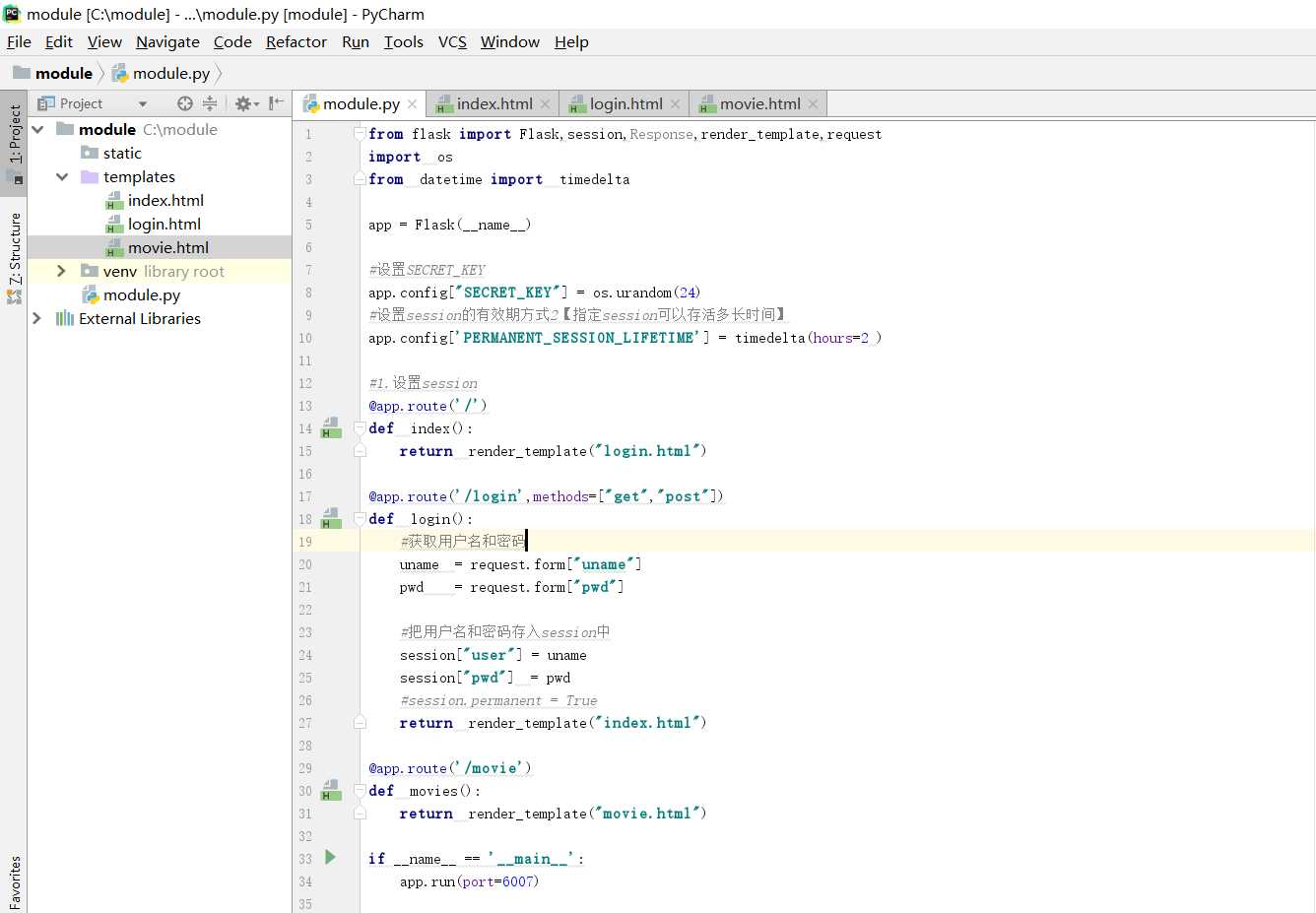Click the Project view icon in panel header
The width and height of the screenshot is (1316, 913).
coord(46,103)
